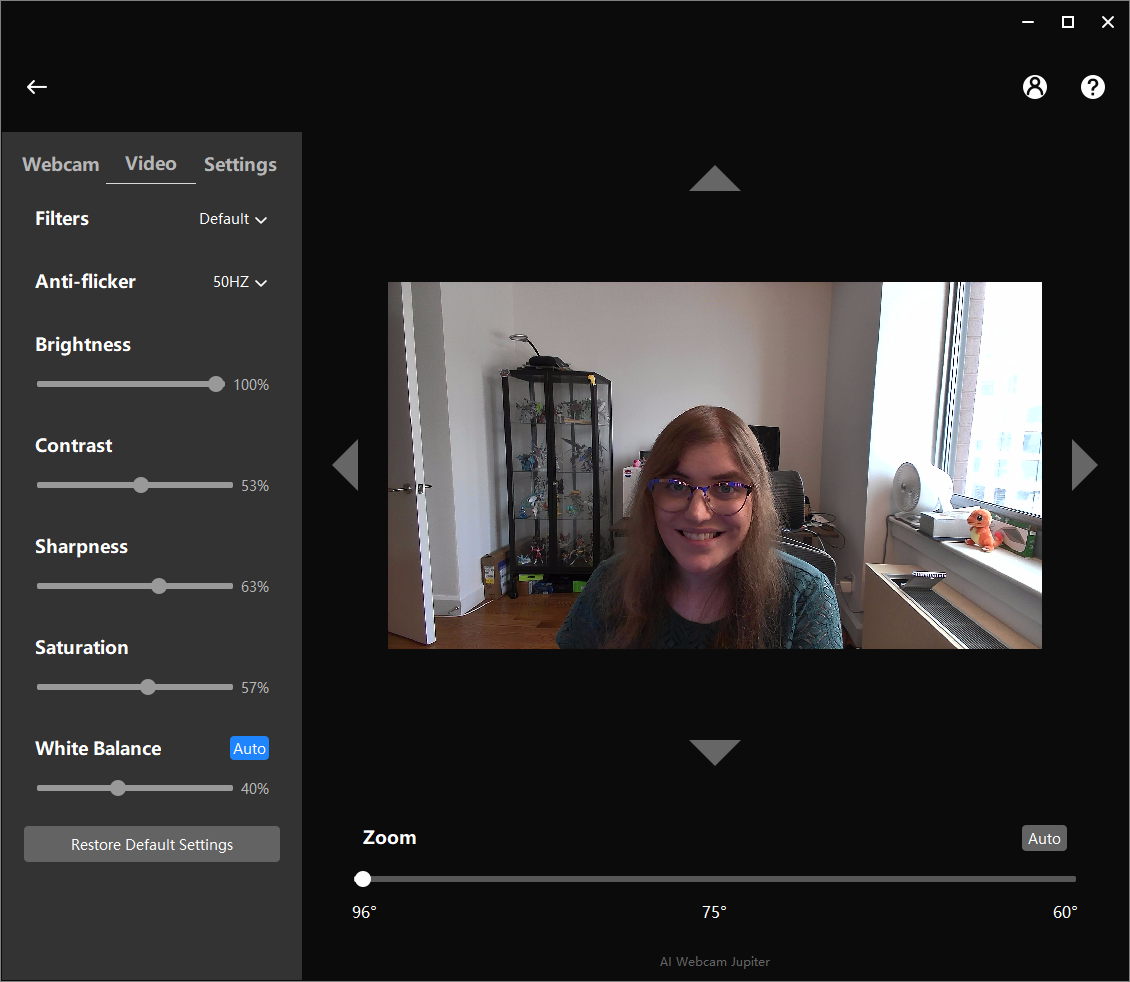Click the Contrast slider handle

click(x=141, y=485)
